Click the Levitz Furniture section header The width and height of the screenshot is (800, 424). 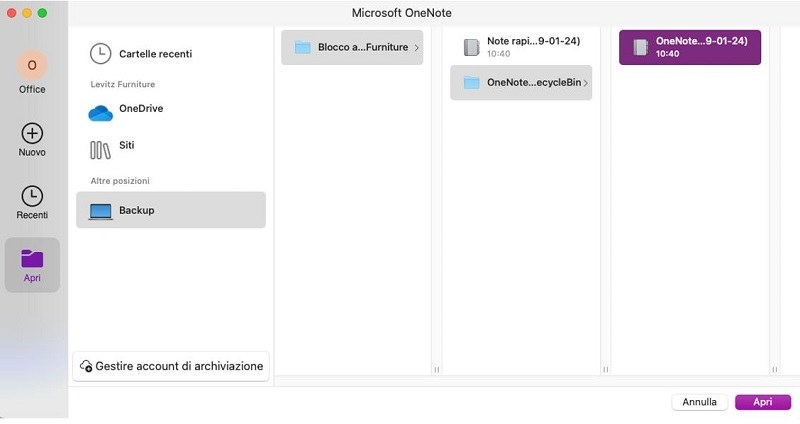click(123, 84)
